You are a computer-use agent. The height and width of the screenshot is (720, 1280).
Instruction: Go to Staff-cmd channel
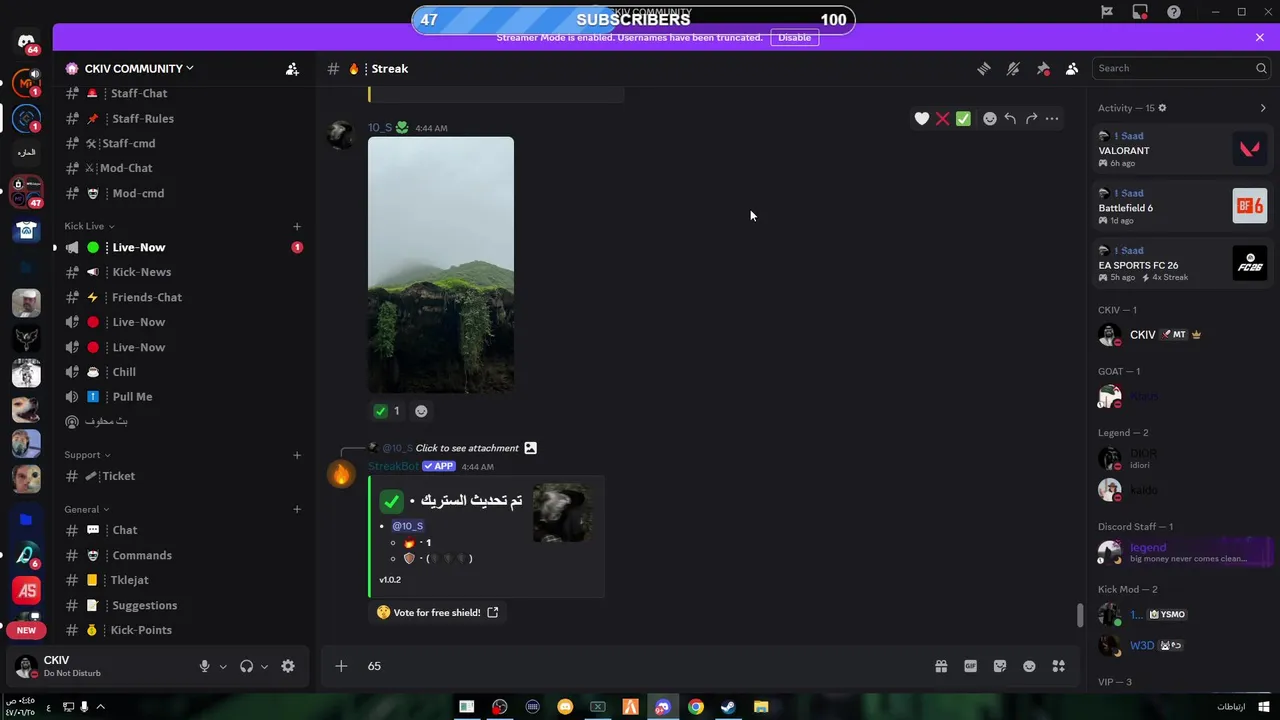click(x=182, y=143)
